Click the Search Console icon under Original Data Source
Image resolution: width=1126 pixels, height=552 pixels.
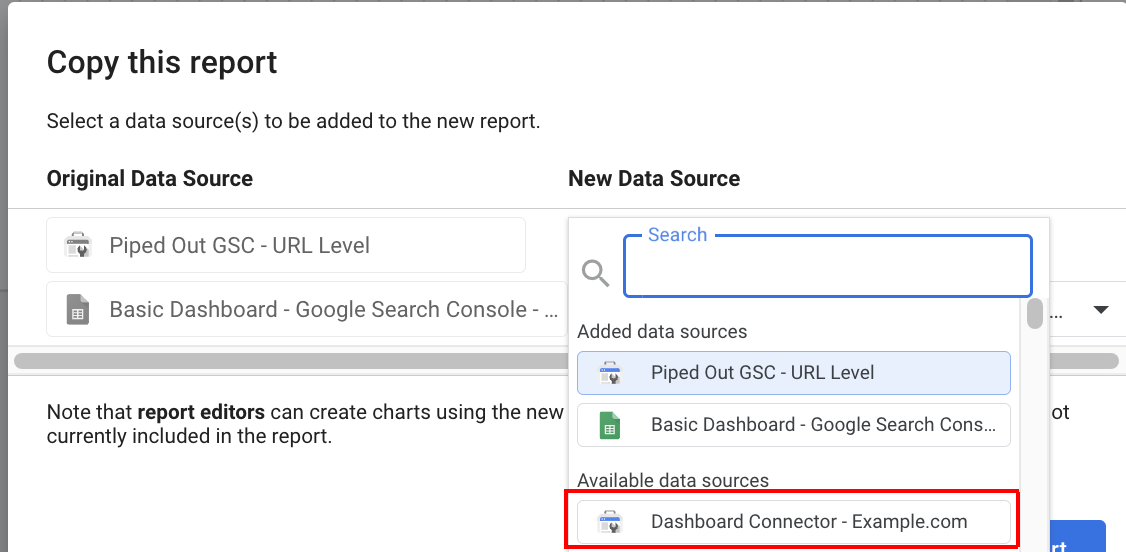(78, 245)
